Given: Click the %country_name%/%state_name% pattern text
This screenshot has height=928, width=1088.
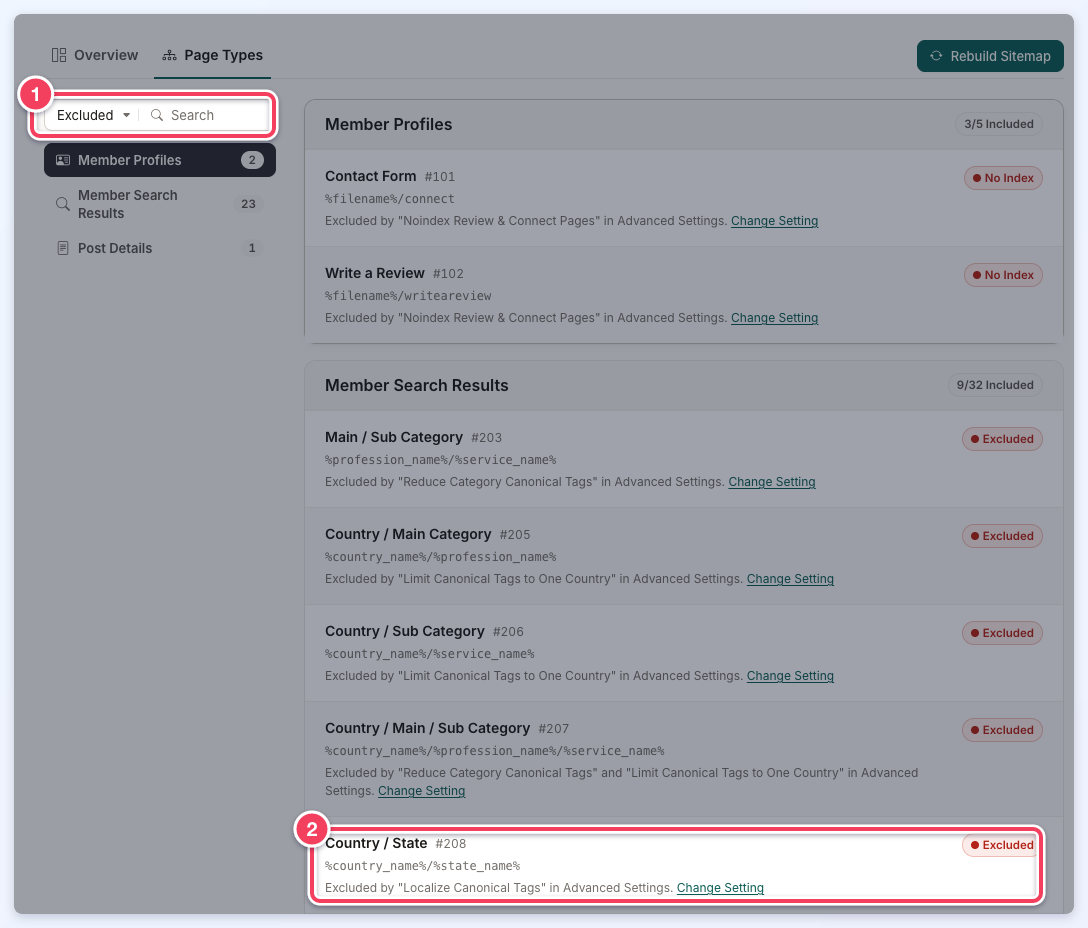Looking at the screenshot, I should (x=423, y=866).
